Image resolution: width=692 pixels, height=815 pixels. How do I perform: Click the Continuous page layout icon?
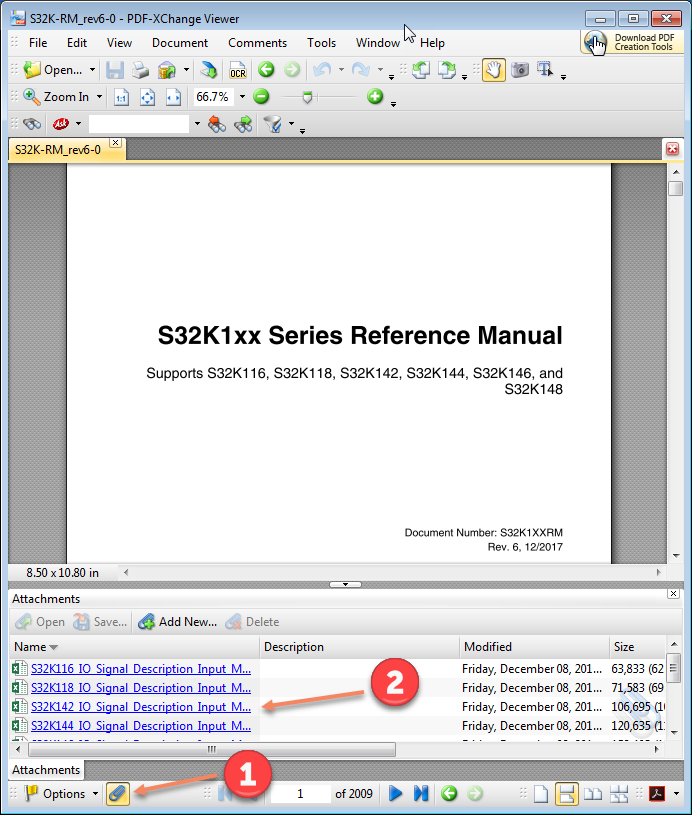click(x=566, y=794)
